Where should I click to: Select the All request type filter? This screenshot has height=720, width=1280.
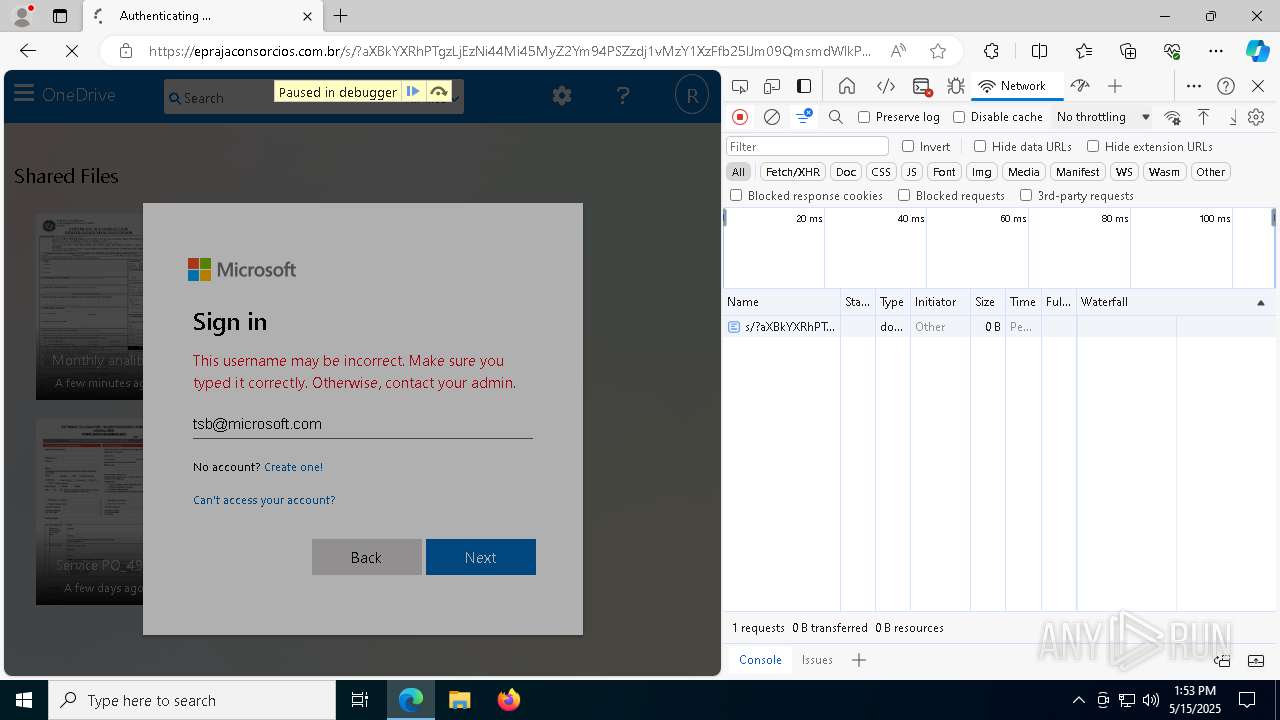coord(738,172)
